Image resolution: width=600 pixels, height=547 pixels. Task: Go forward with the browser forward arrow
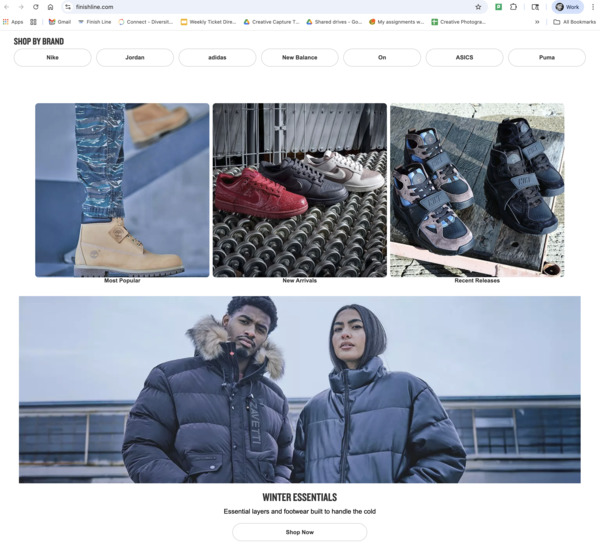(x=21, y=7)
